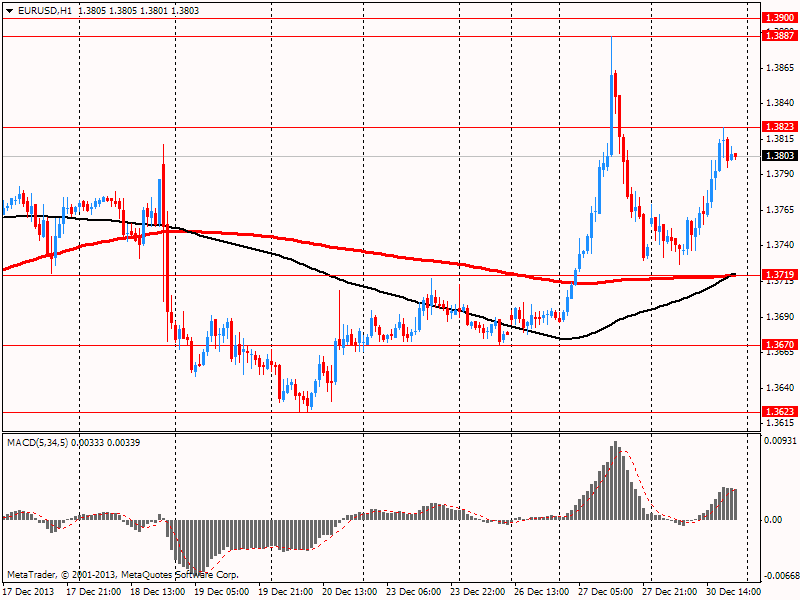Open the chart menu triangle beside EURUSD,H1
The height and width of the screenshot is (600, 800).
(9, 11)
